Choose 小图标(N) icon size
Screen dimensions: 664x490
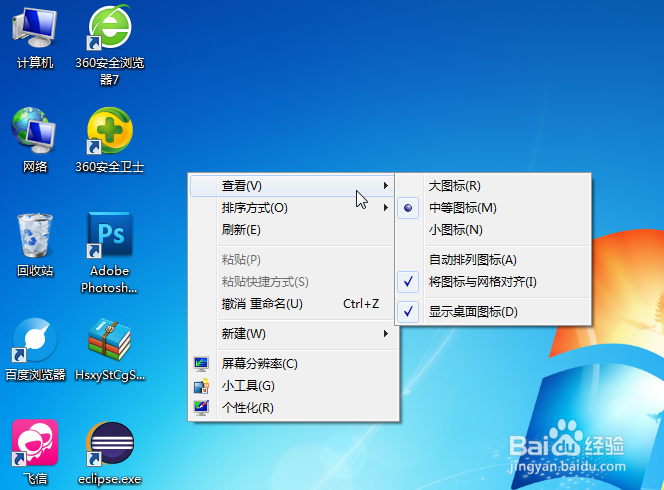tap(493, 230)
